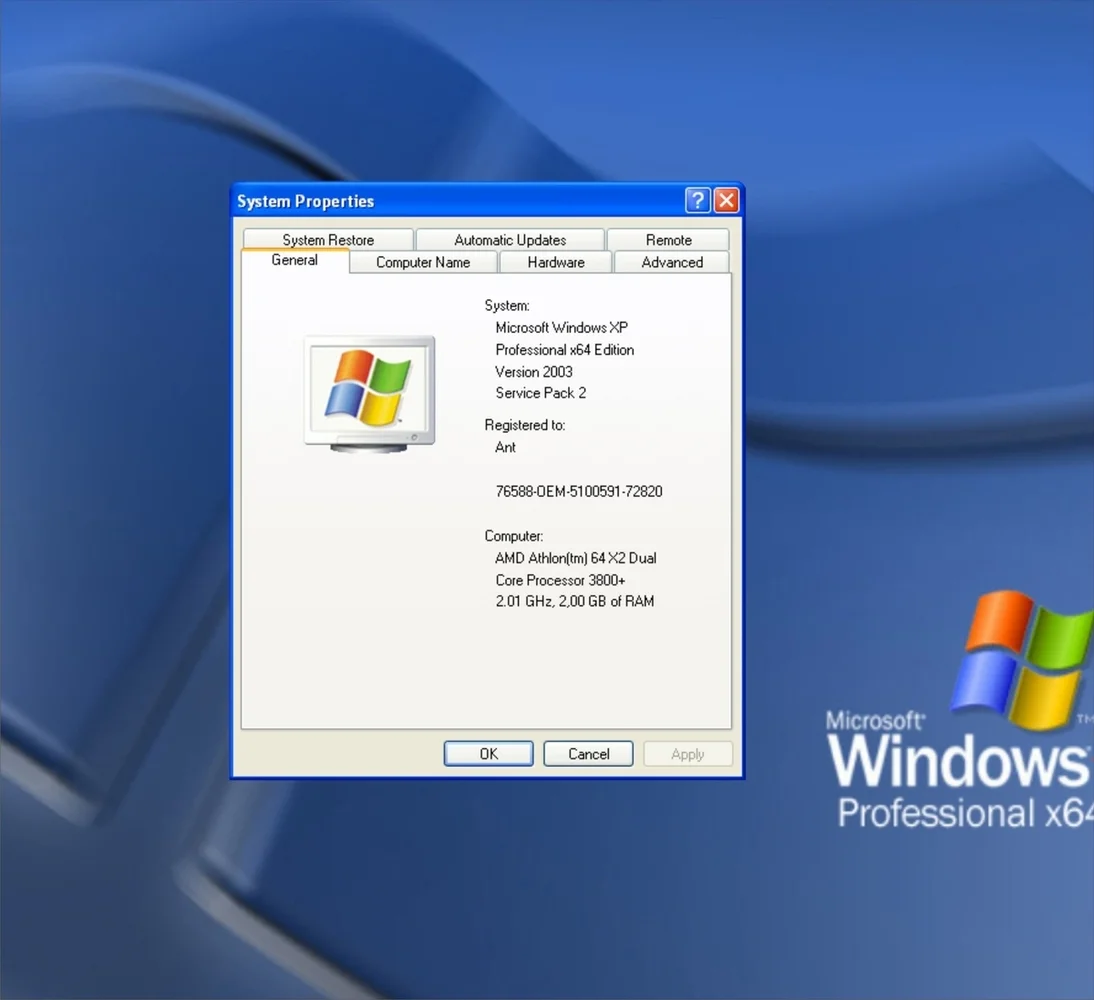Select the Remote tab
Image resolution: width=1094 pixels, height=1000 pixels.
(668, 240)
